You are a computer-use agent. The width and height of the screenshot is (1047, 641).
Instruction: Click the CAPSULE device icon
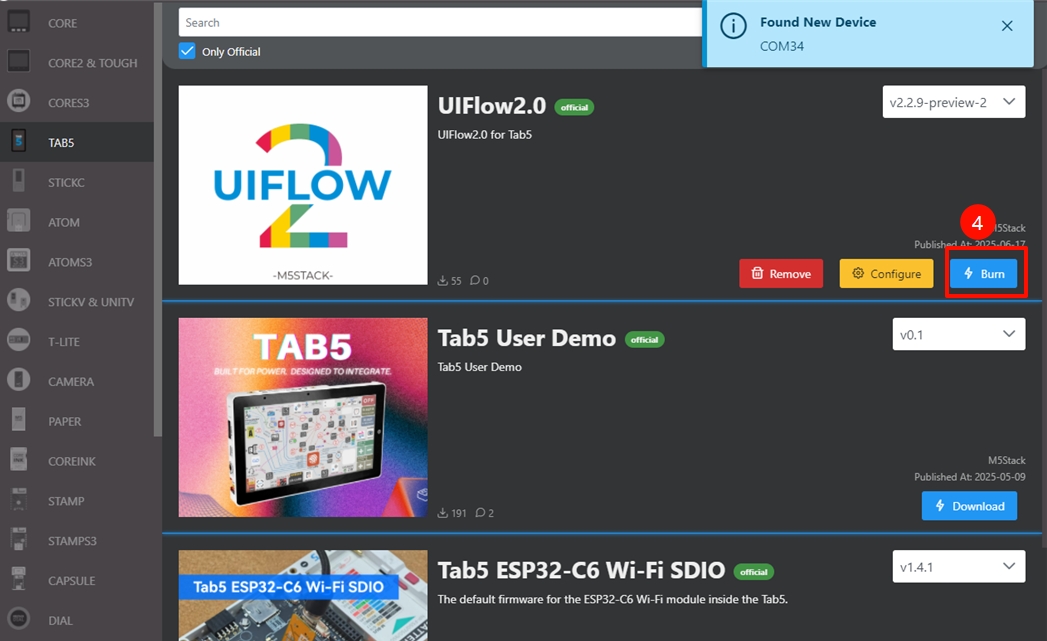pyautogui.click(x=19, y=580)
